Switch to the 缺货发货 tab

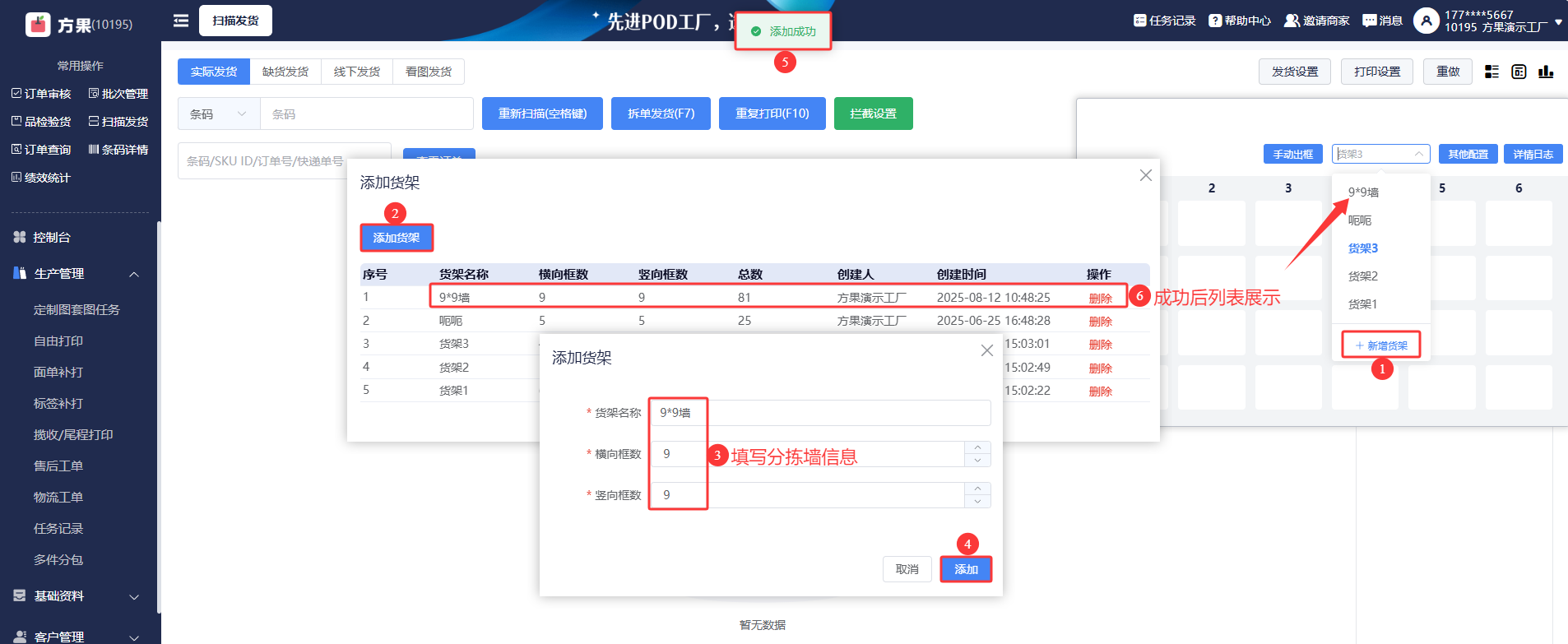click(x=285, y=72)
